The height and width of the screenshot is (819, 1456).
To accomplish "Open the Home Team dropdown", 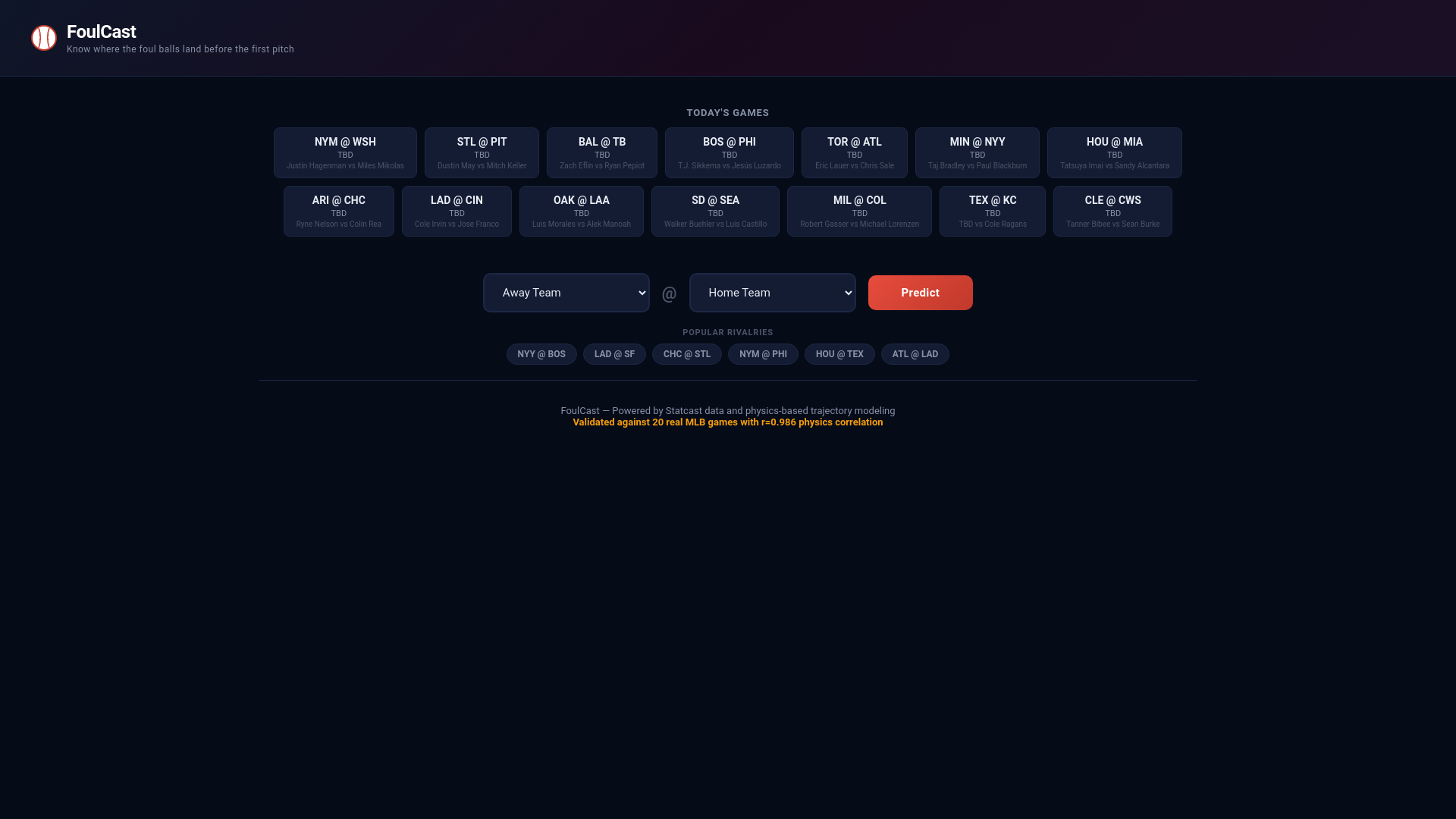I will [x=772, y=293].
